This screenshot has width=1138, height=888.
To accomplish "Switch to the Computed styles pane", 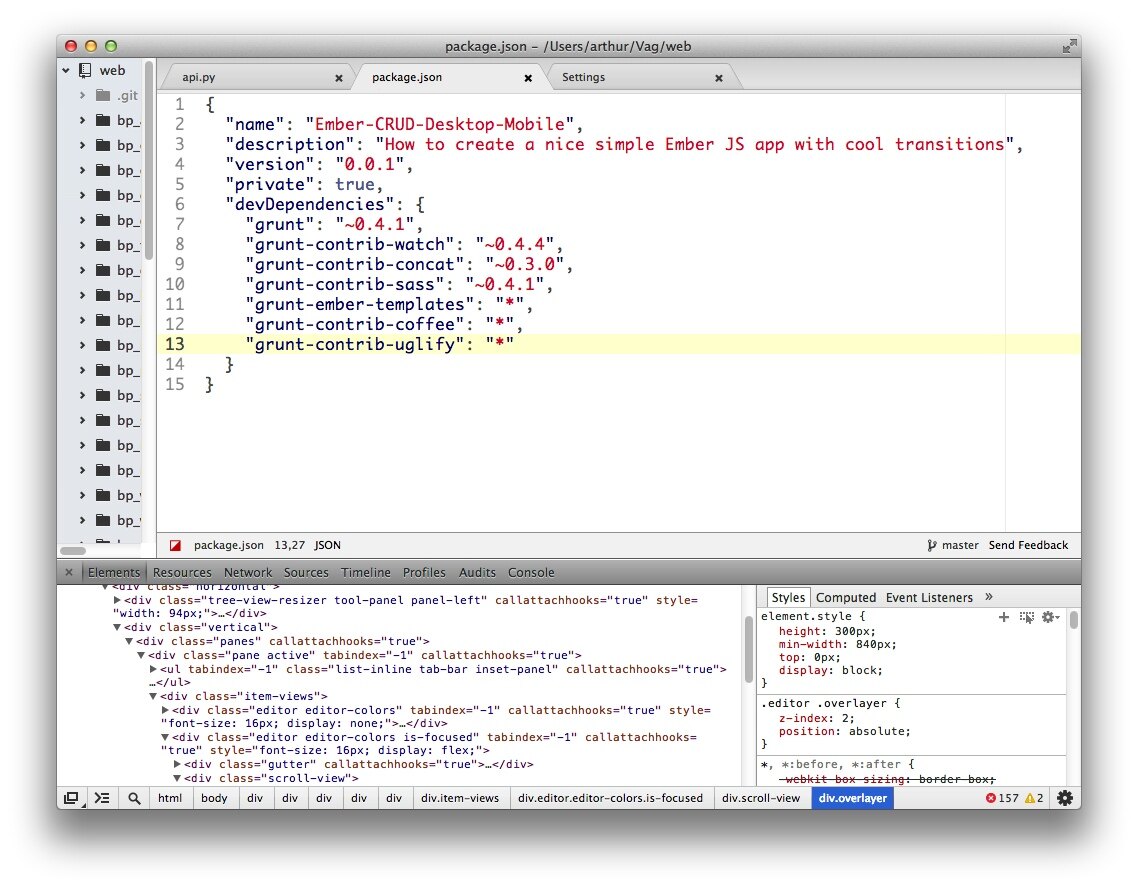I will 846,598.
